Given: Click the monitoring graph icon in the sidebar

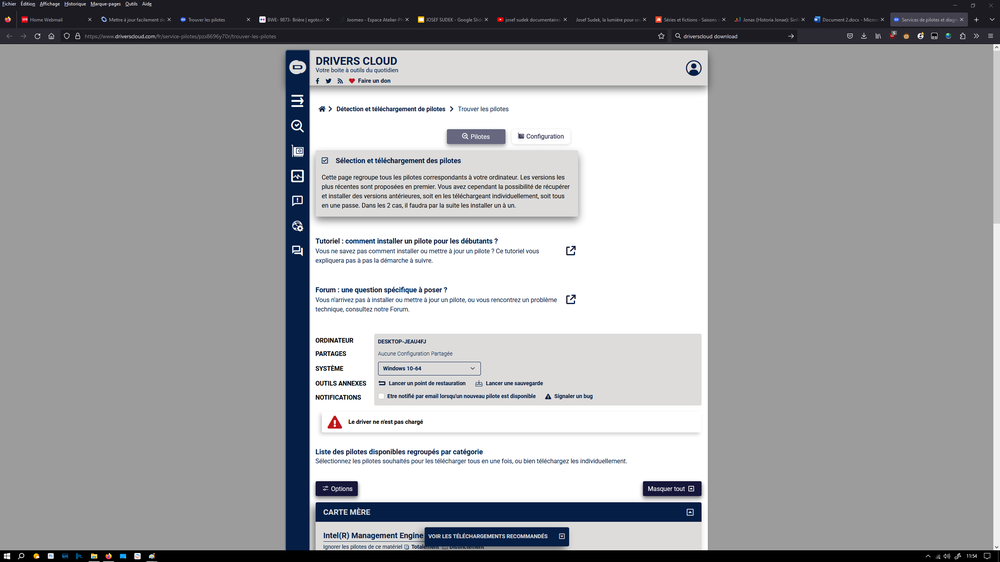Looking at the screenshot, I should (x=297, y=176).
